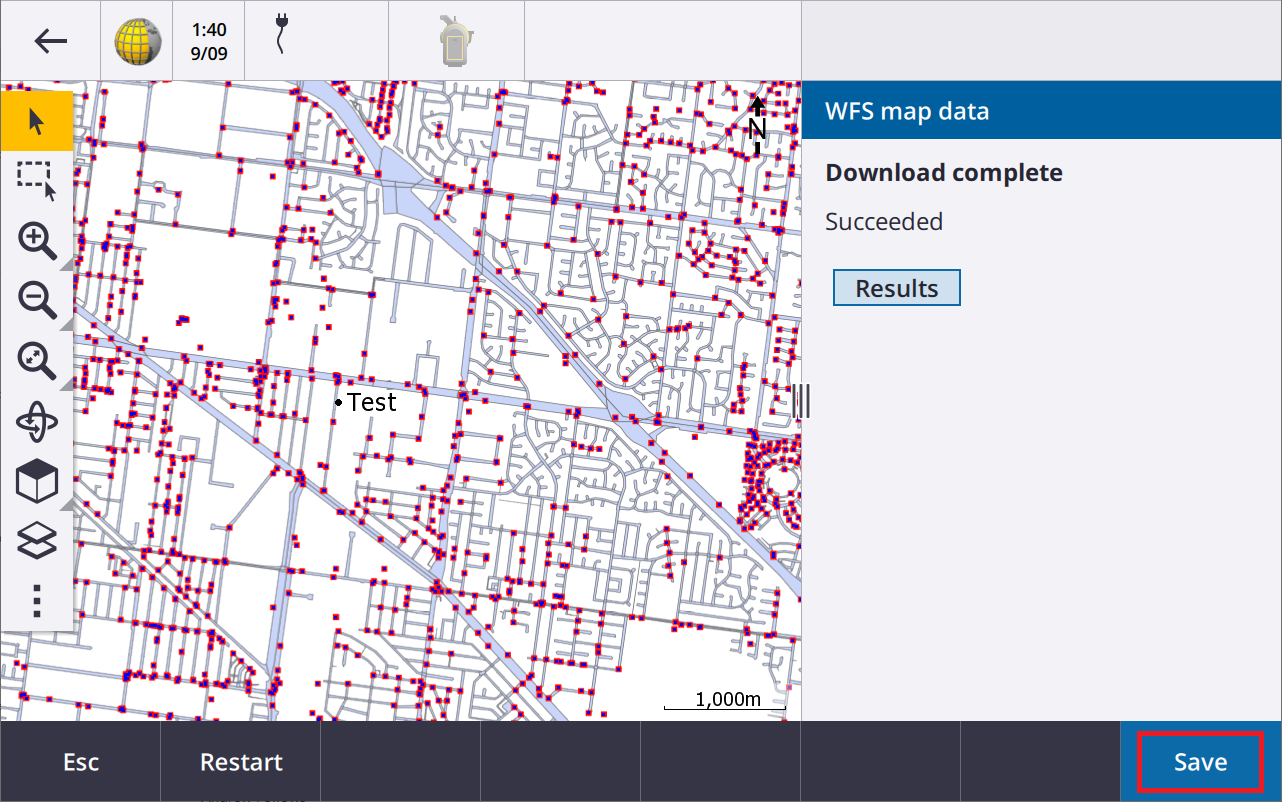Screen dimensions: 1282x802
Task: Zoom to extents of the map
Action: click(37, 361)
